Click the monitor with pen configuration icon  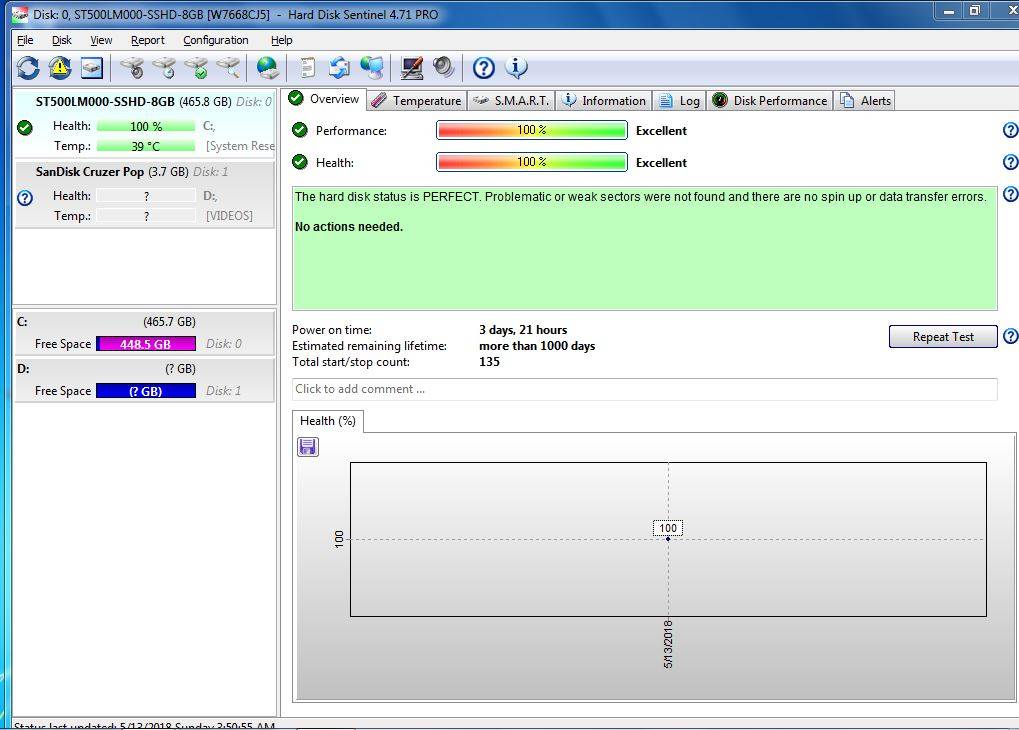coord(412,68)
